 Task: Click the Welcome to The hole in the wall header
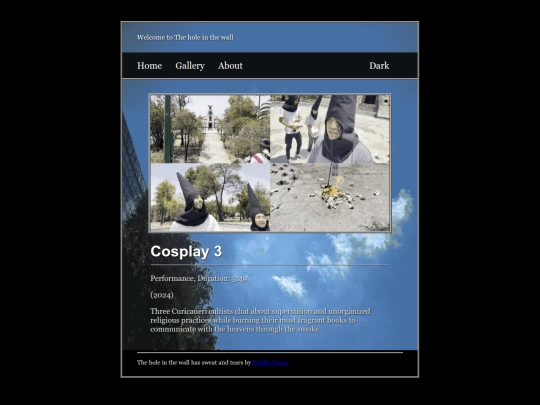point(185,37)
